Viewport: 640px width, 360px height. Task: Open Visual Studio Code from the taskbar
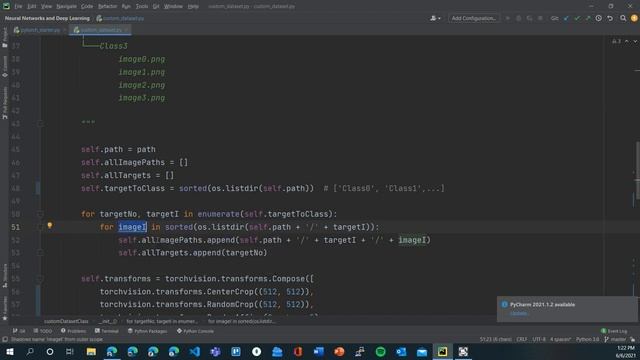point(194,351)
